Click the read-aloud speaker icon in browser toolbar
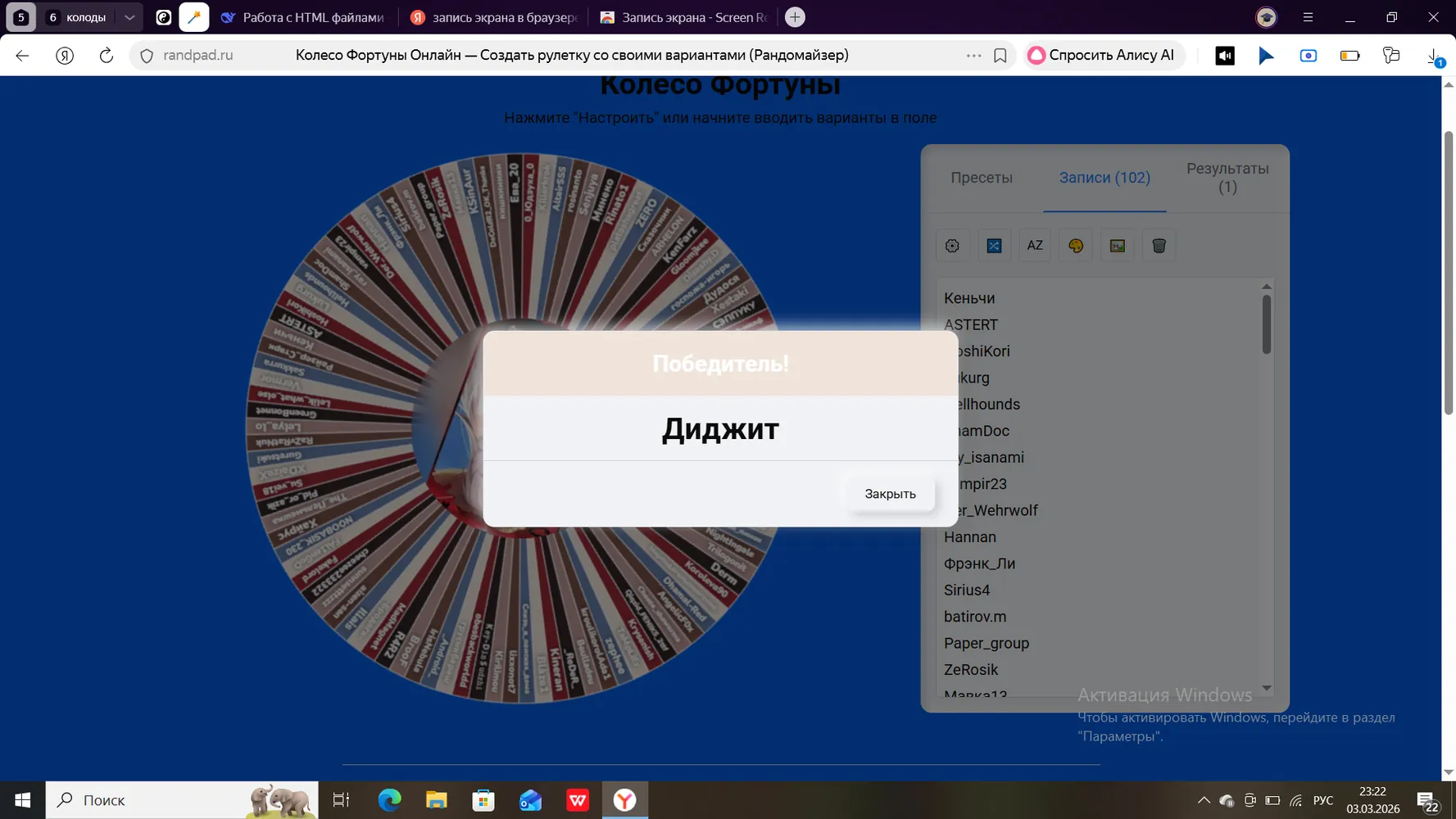The height and width of the screenshot is (819, 1456). [1225, 56]
